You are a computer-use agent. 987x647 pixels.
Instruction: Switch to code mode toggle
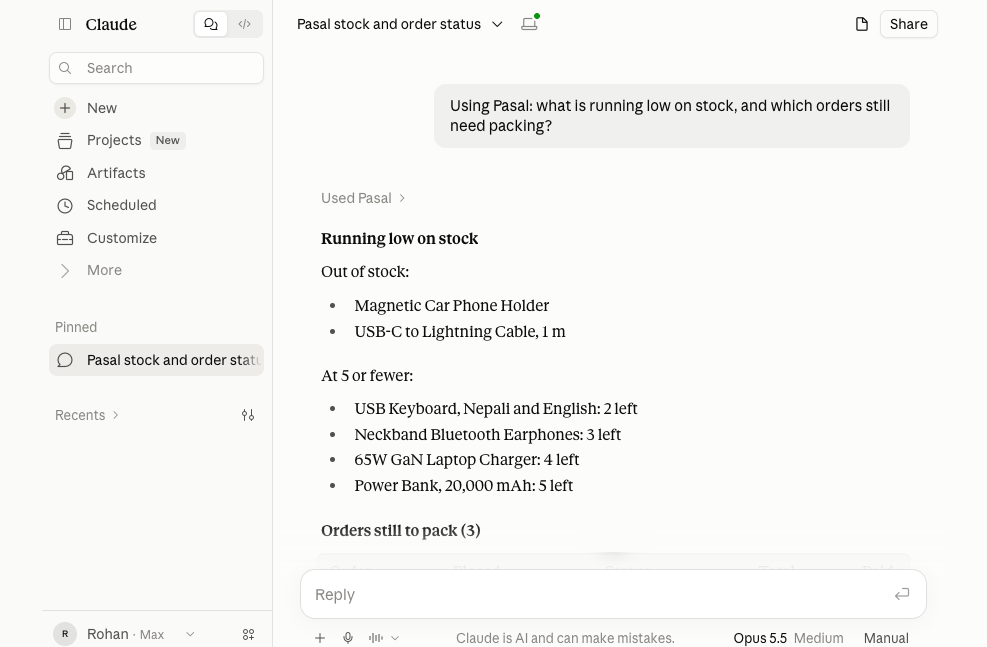coord(245,25)
